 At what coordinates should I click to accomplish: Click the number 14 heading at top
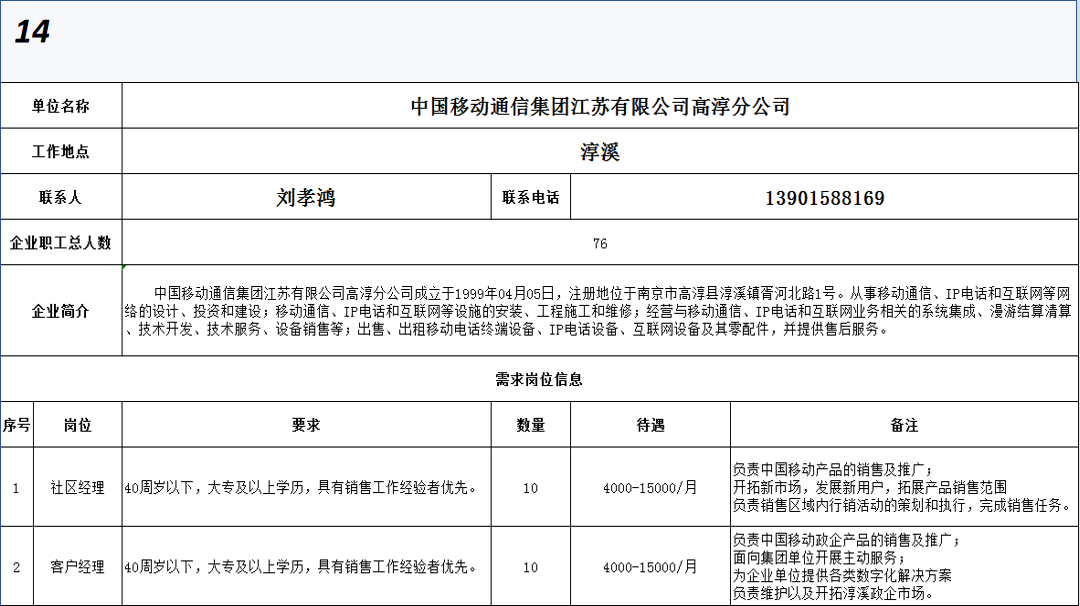click(x=32, y=32)
